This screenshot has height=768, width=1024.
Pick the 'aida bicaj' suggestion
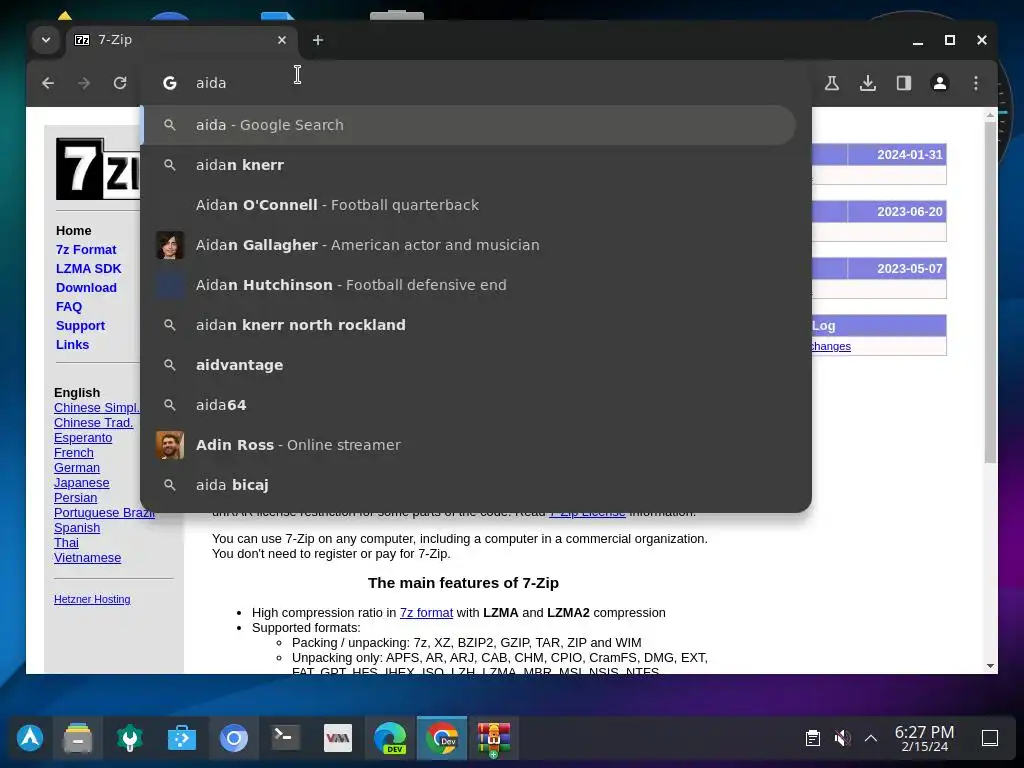click(468, 485)
